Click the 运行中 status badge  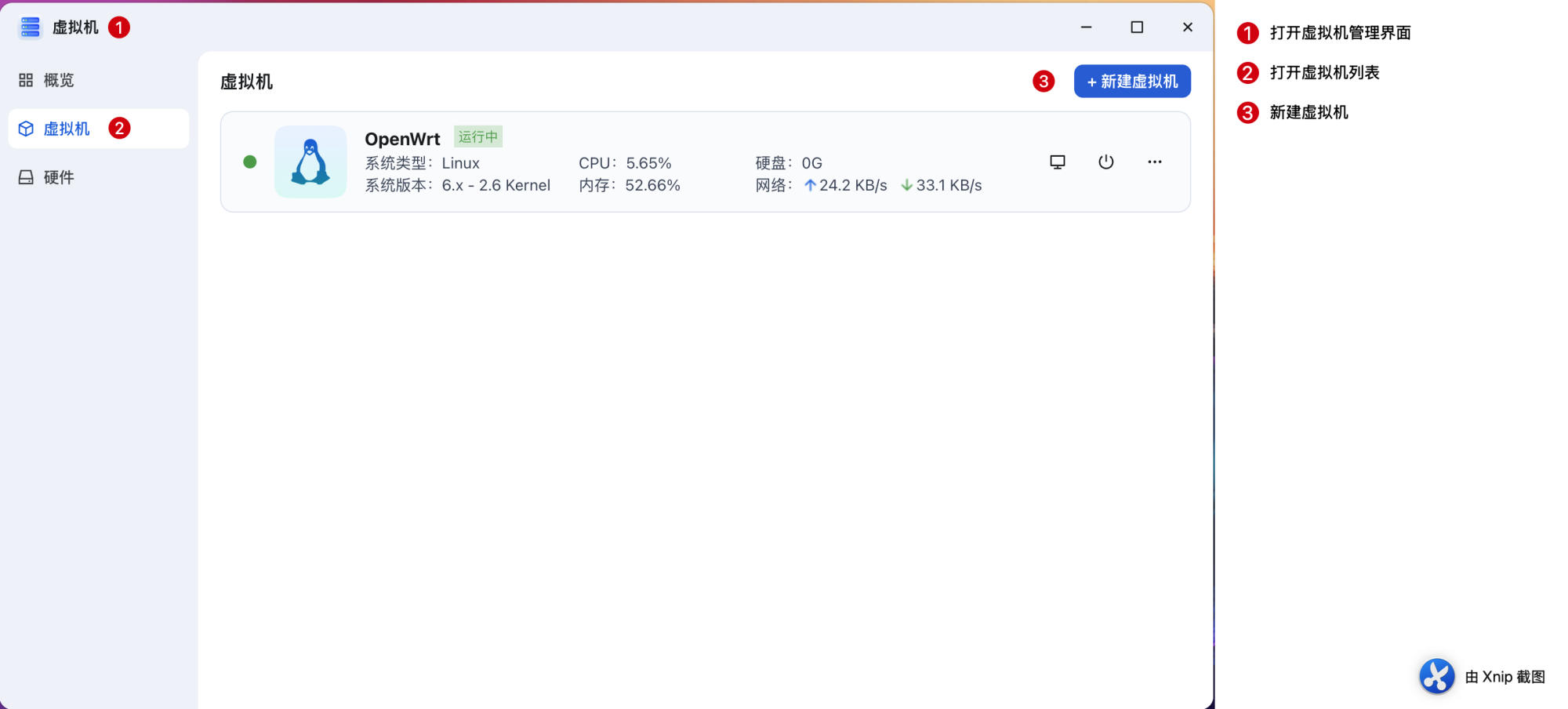click(x=477, y=136)
